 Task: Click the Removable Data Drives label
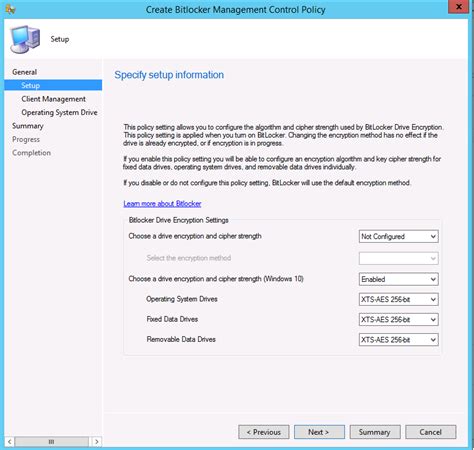pyautogui.click(x=181, y=339)
